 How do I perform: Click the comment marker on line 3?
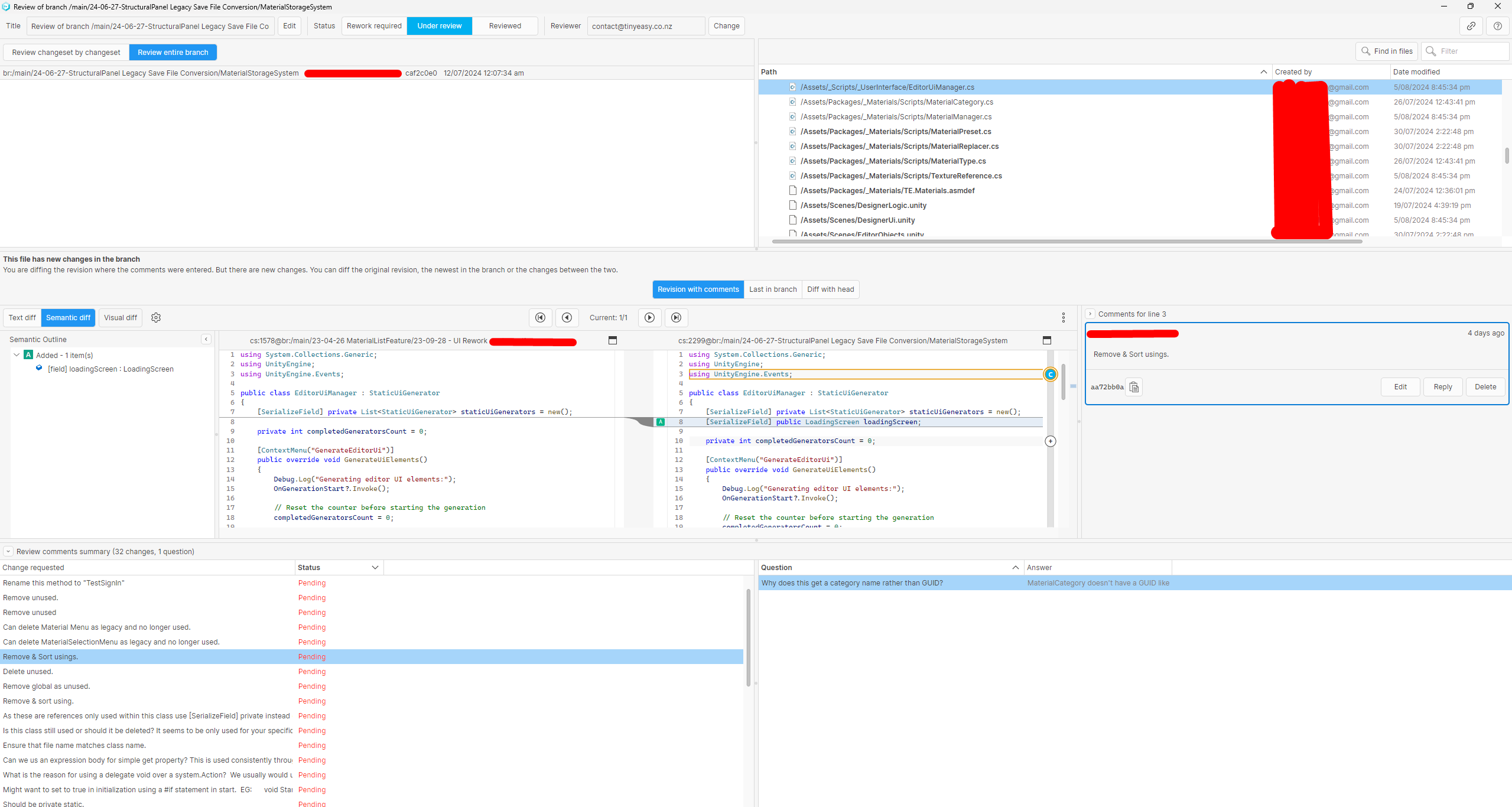[x=1050, y=375]
